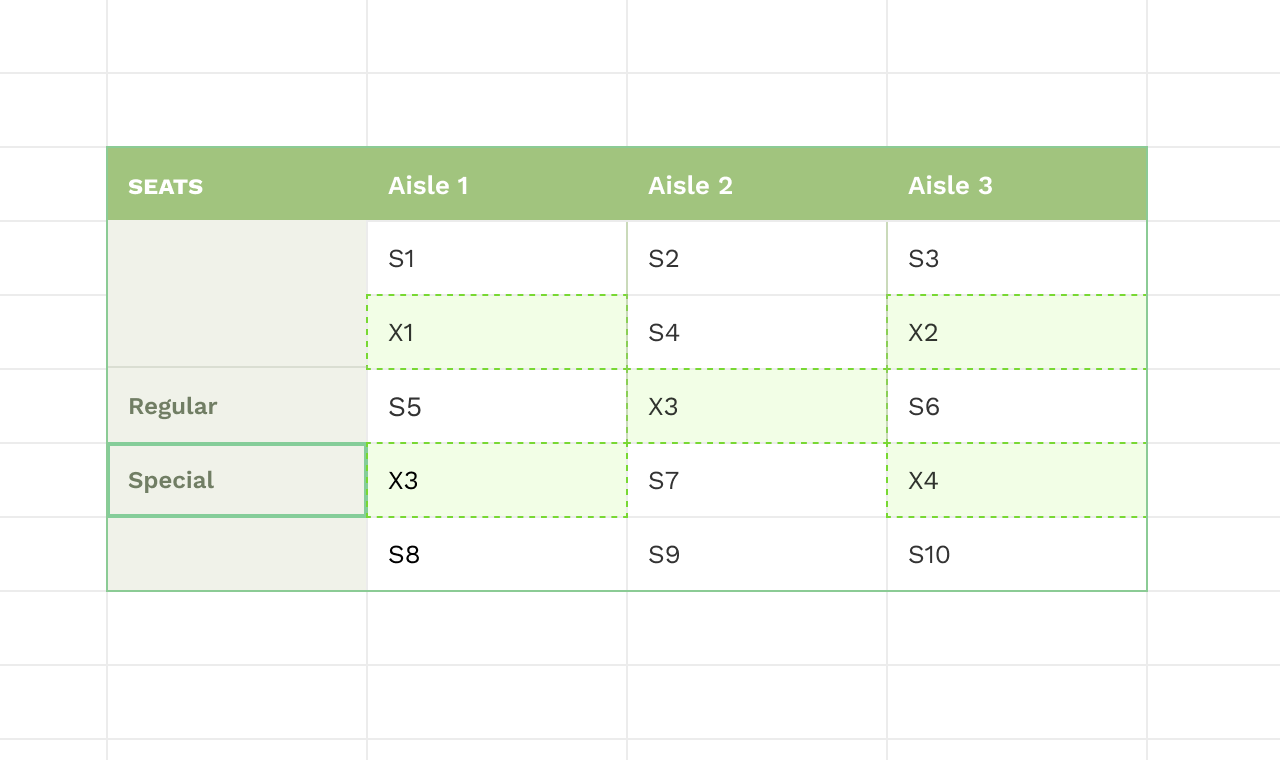Select the X3 cell under Aisle 2

point(757,407)
